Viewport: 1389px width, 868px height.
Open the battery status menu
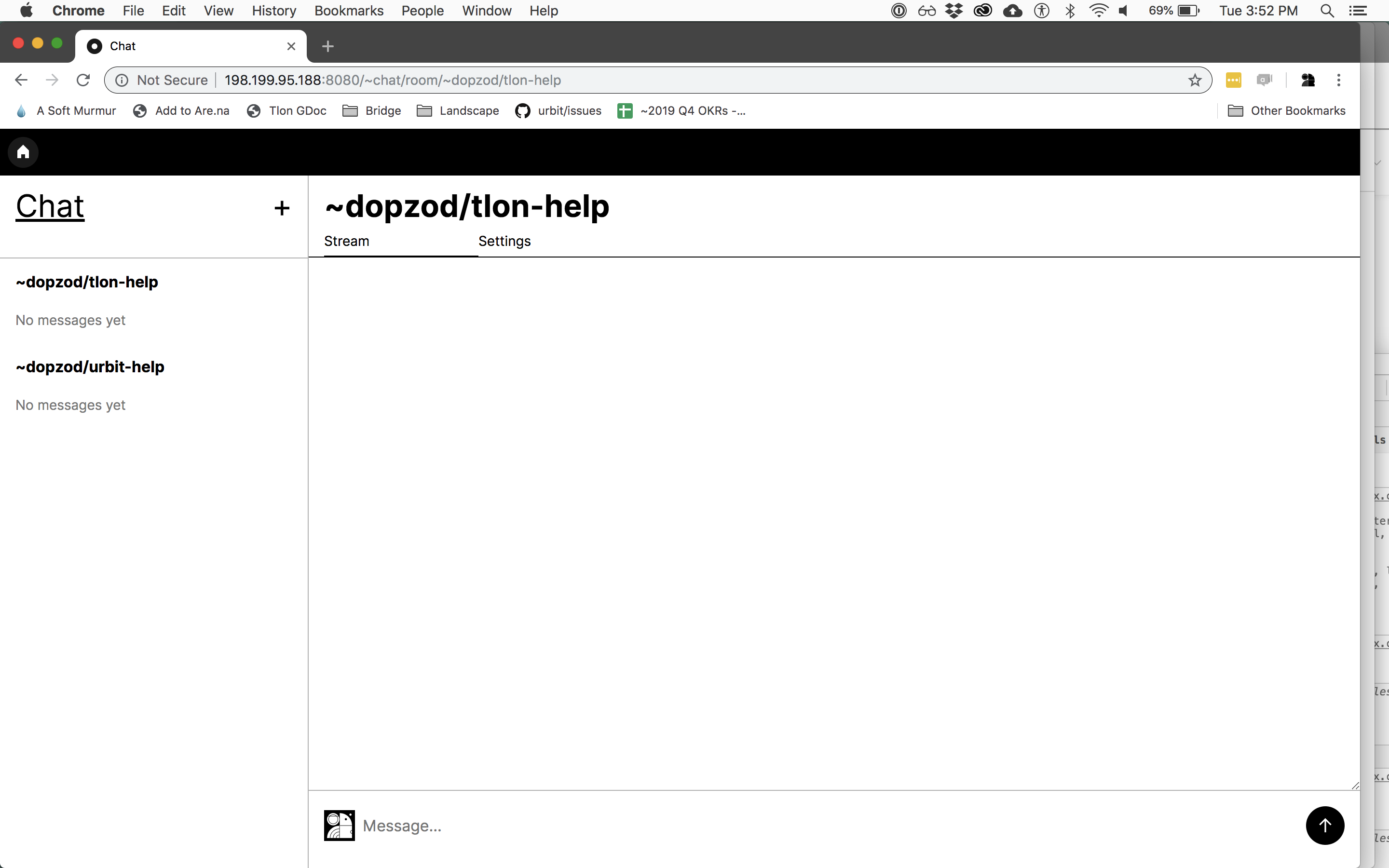[1174, 10]
